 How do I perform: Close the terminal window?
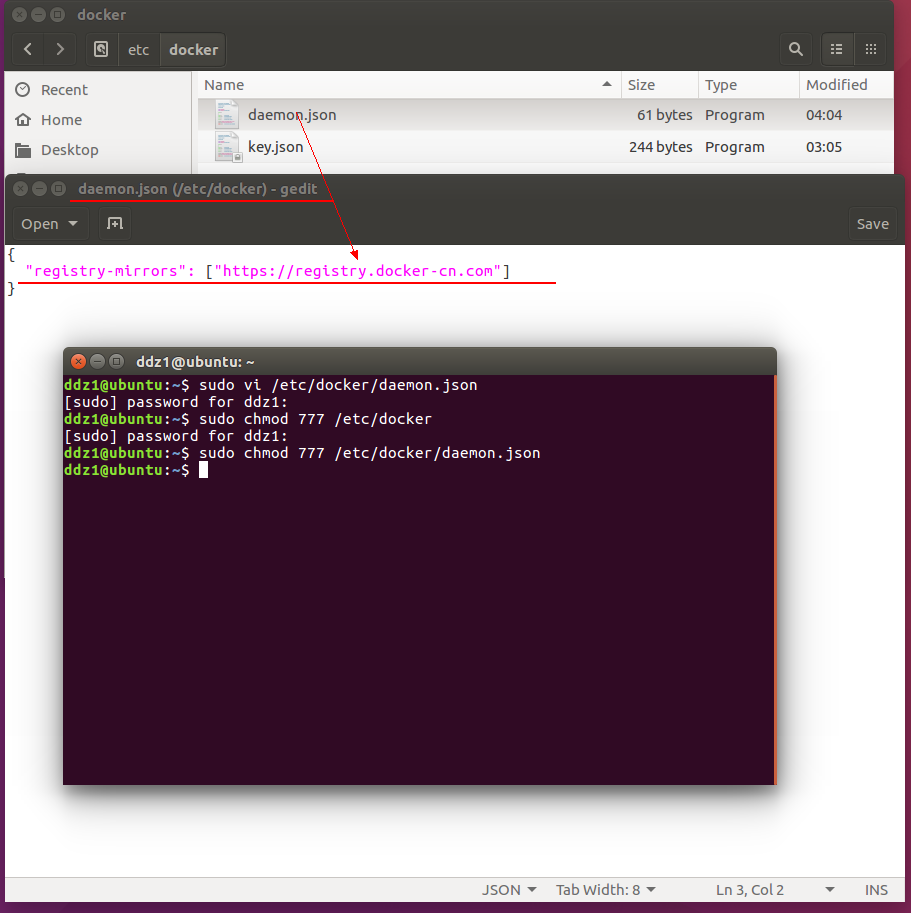coord(78,362)
